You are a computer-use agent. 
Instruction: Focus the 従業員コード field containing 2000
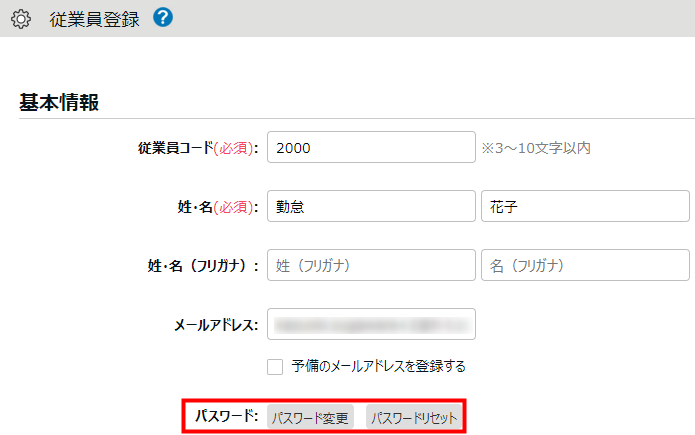[x=371, y=147]
